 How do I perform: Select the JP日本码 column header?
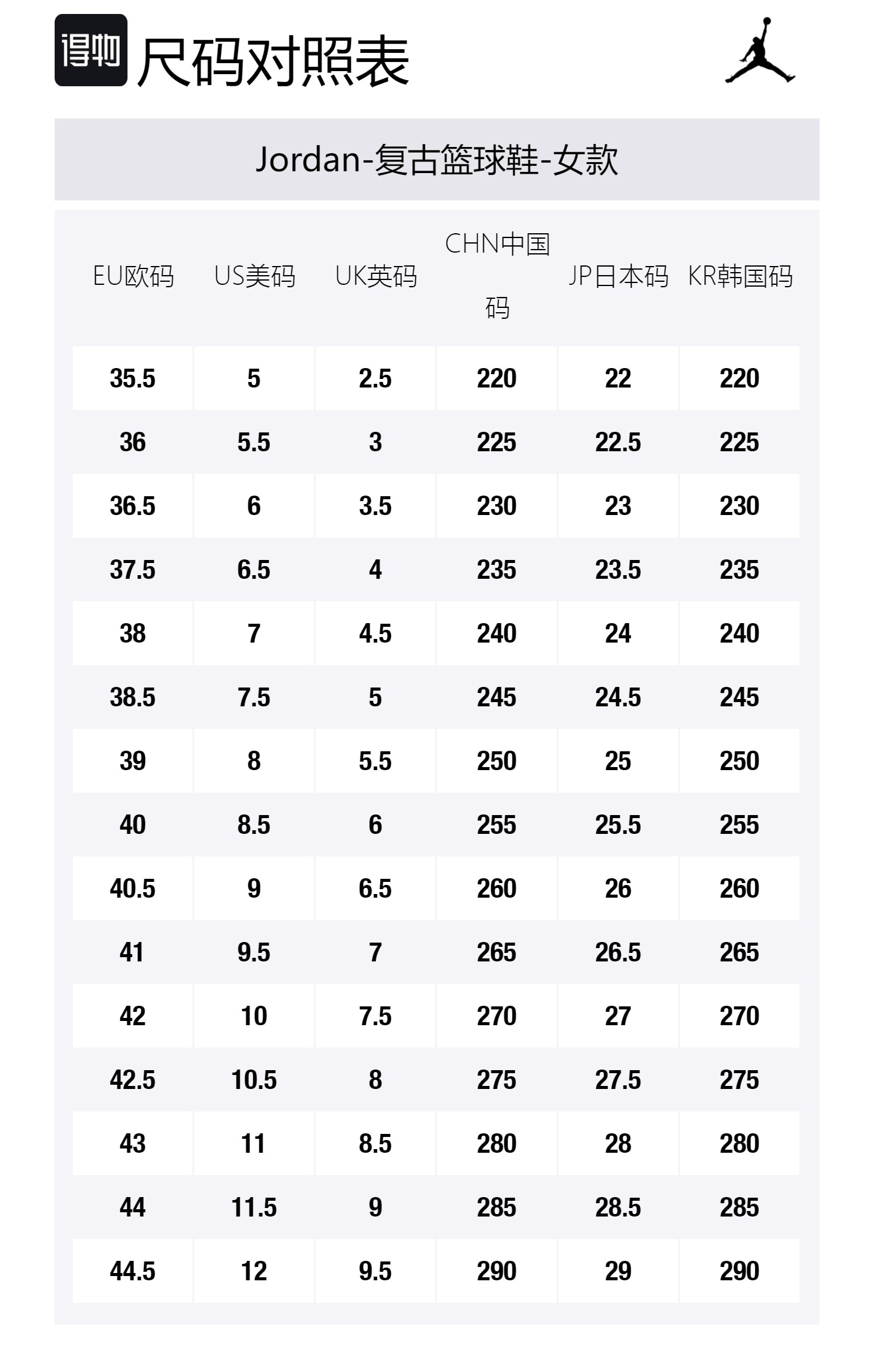click(x=618, y=276)
